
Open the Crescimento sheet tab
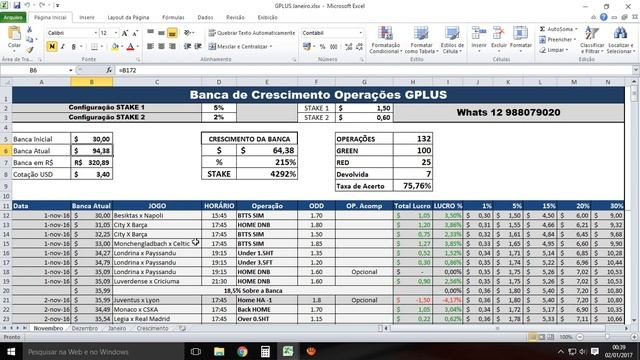pyautogui.click(x=152, y=328)
